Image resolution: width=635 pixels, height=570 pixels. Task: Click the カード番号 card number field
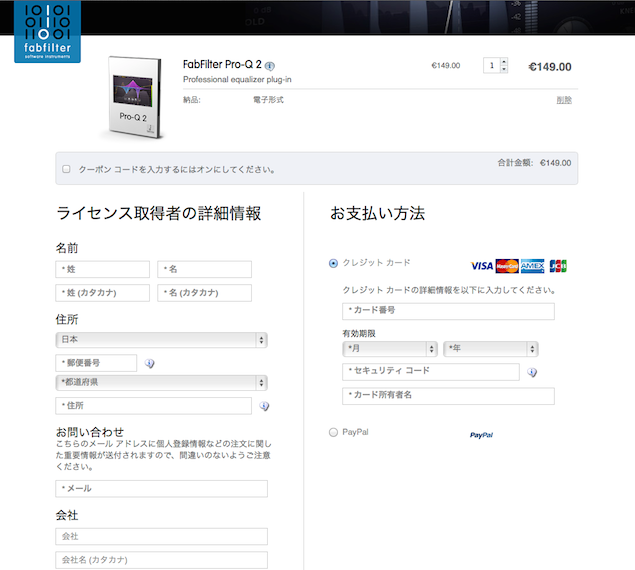click(448, 312)
